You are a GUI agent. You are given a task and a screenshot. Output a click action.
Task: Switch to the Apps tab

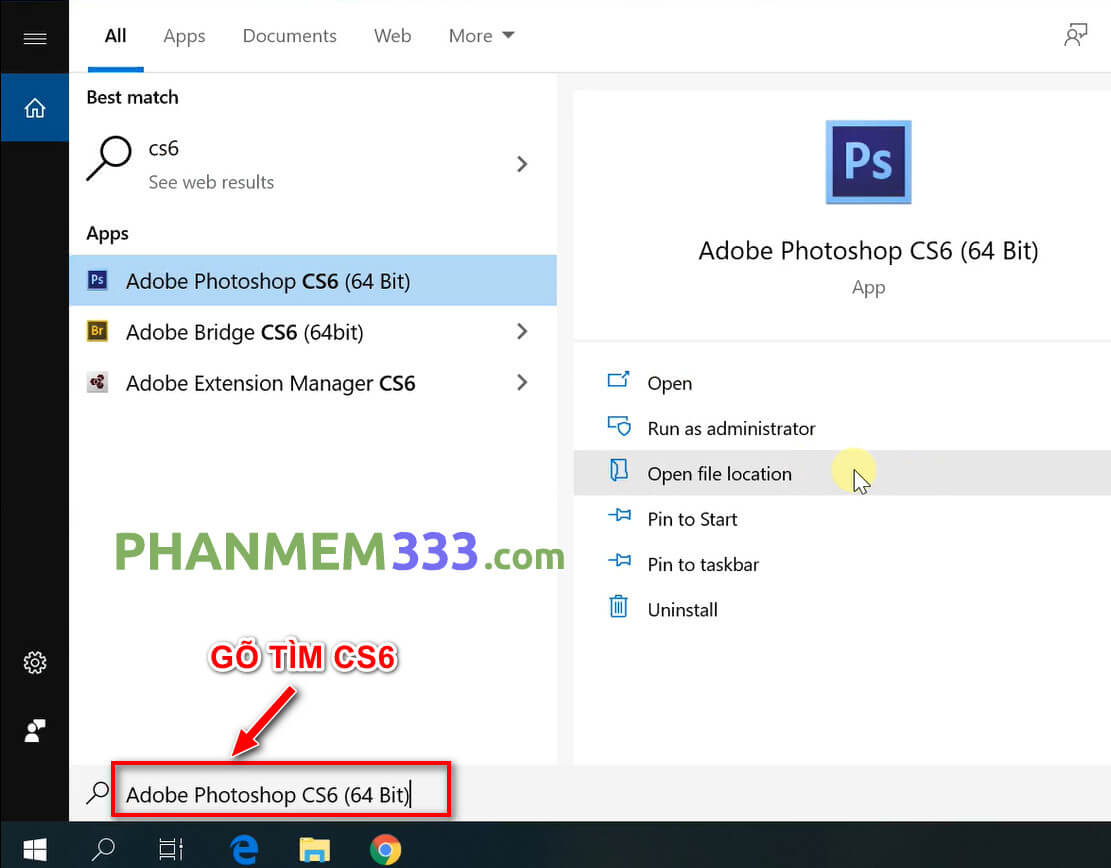(x=184, y=36)
